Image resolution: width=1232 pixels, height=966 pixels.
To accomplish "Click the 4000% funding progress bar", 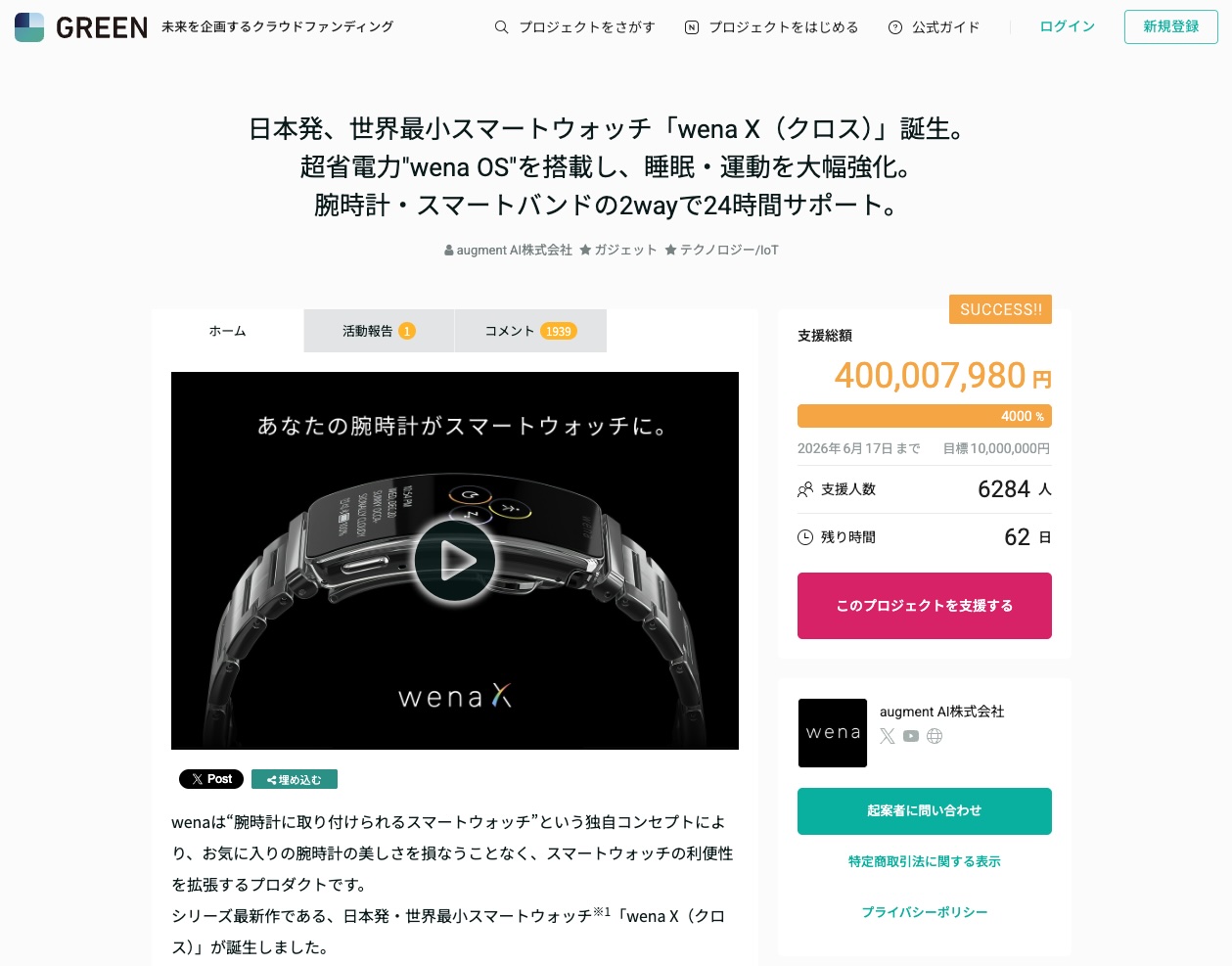I will click(925, 416).
